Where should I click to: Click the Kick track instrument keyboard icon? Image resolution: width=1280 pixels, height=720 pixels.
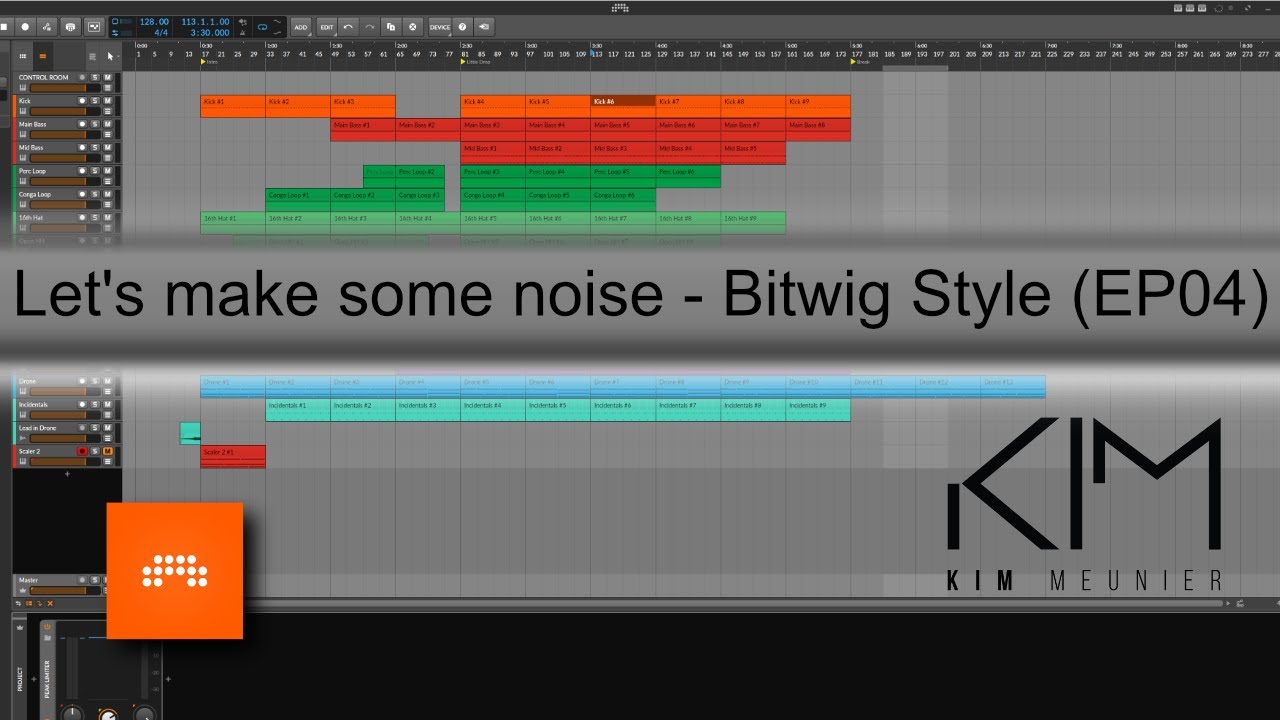23,112
